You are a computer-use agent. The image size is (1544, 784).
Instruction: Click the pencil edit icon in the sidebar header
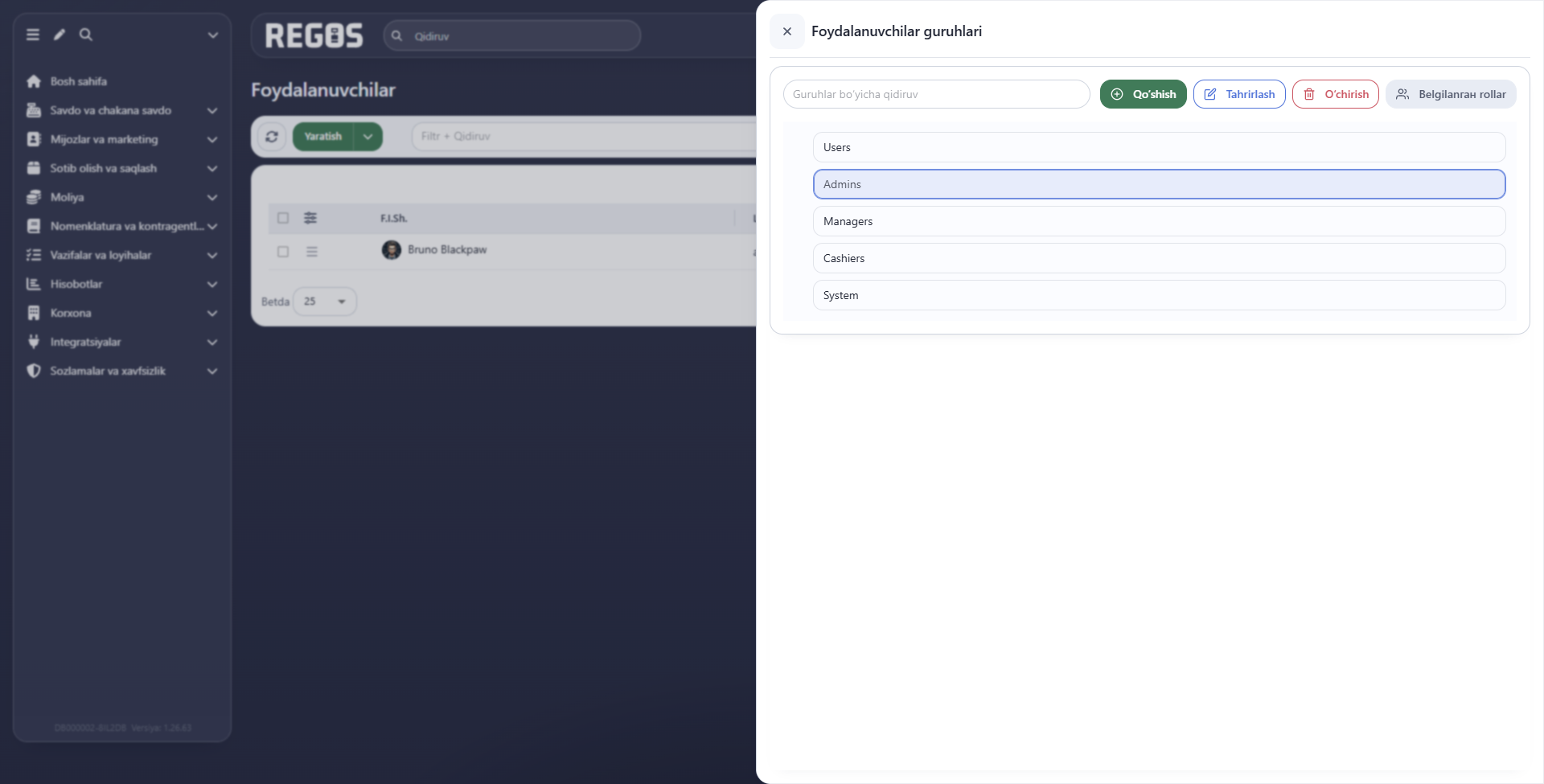coord(60,35)
